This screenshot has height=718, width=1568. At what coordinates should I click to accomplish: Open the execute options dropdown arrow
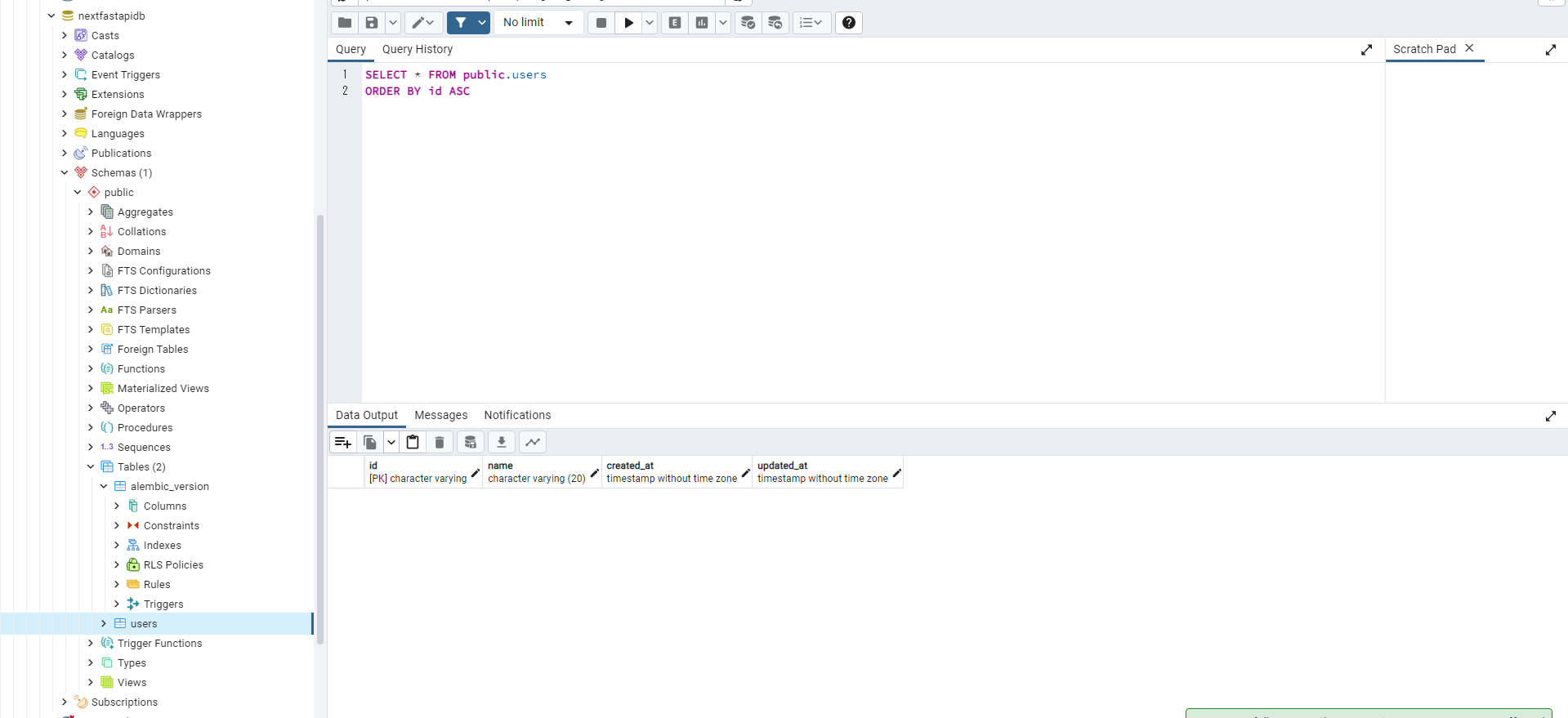[x=650, y=23]
